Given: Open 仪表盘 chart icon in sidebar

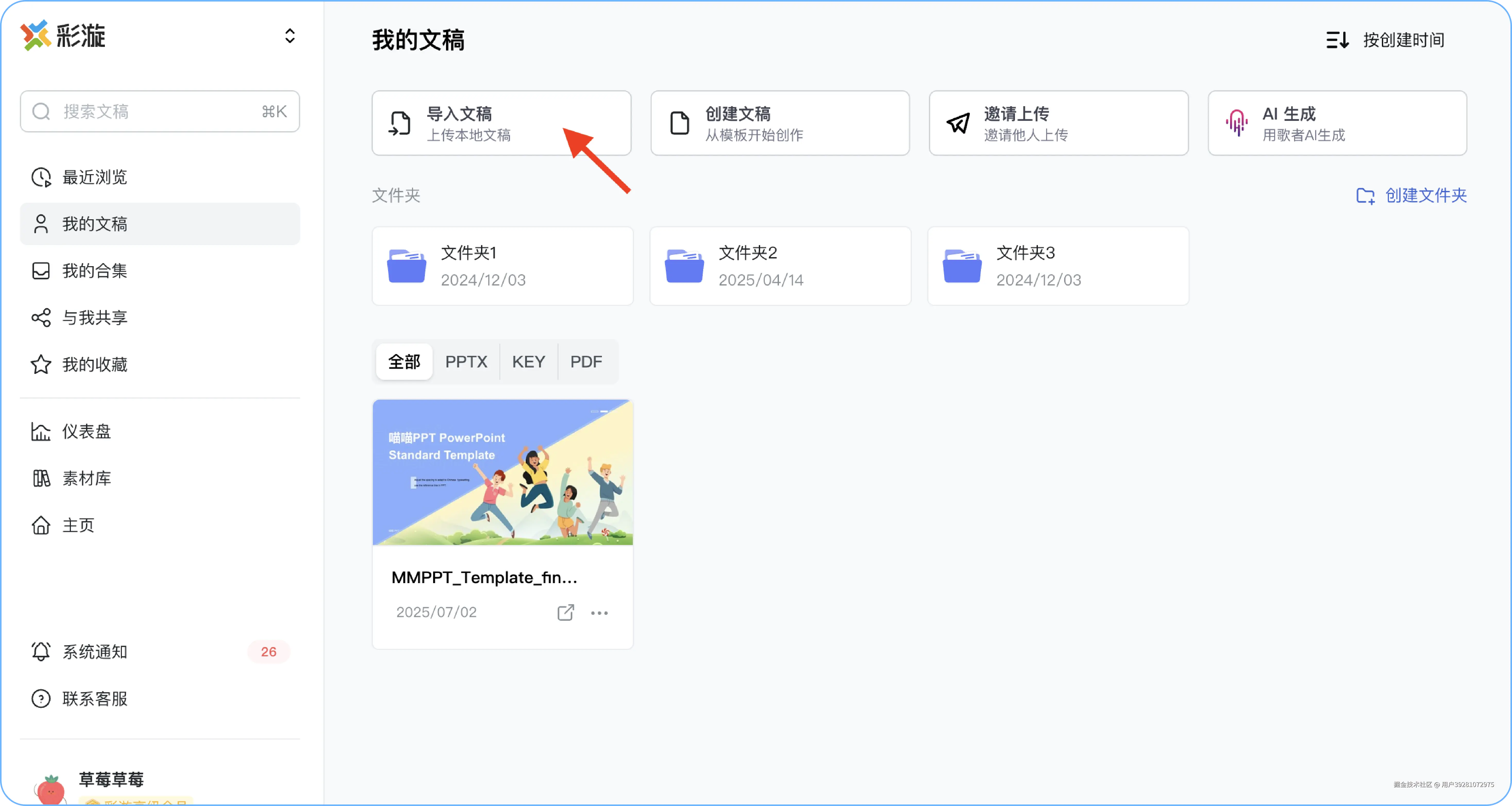Looking at the screenshot, I should pos(41,431).
